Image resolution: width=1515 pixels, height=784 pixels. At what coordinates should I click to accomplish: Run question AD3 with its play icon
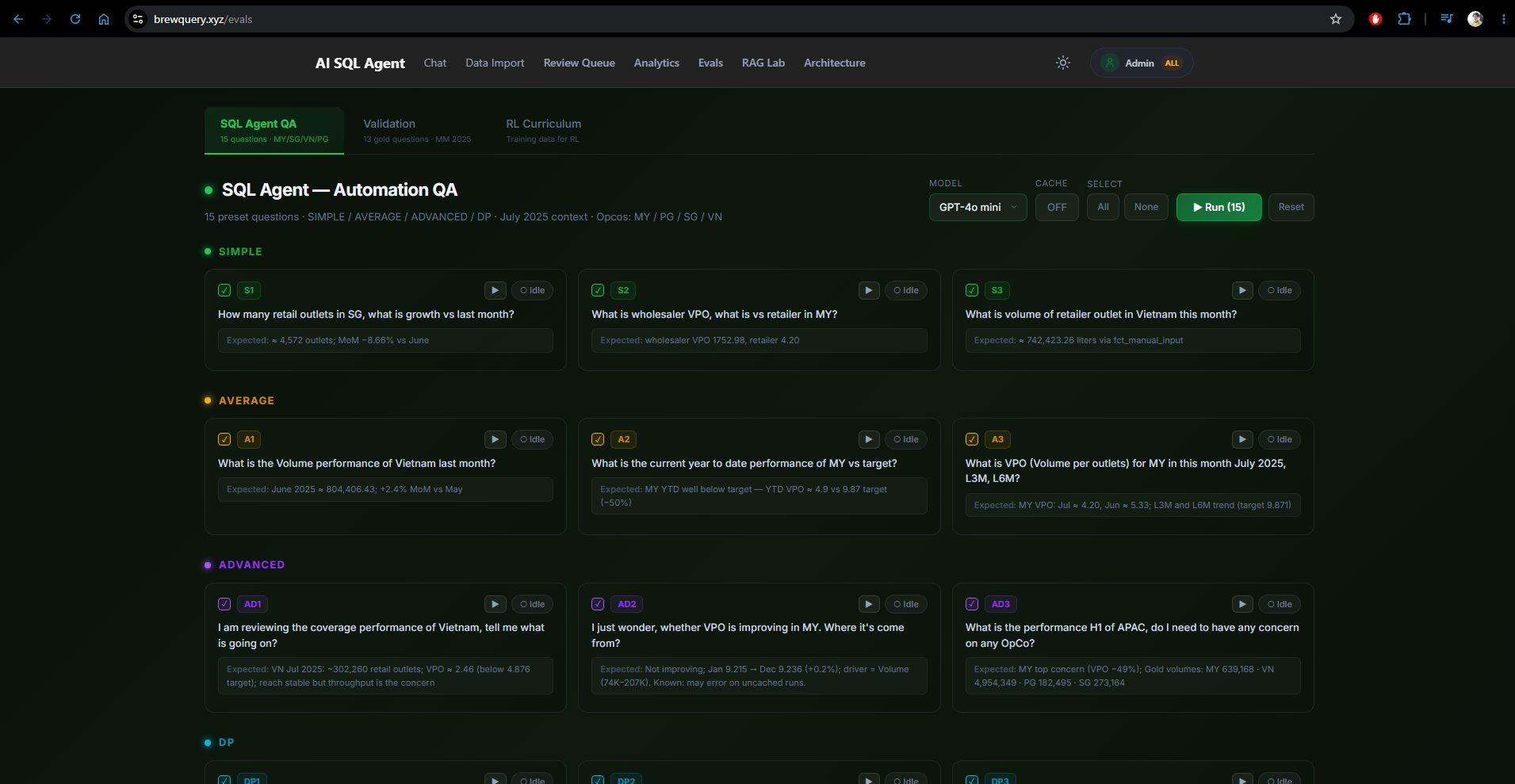coord(1242,604)
